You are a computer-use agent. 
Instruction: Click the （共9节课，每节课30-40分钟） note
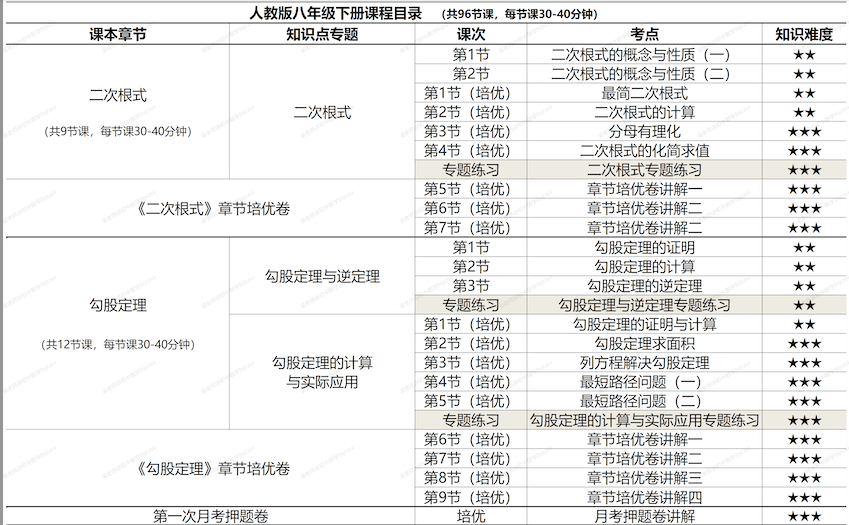(117, 131)
